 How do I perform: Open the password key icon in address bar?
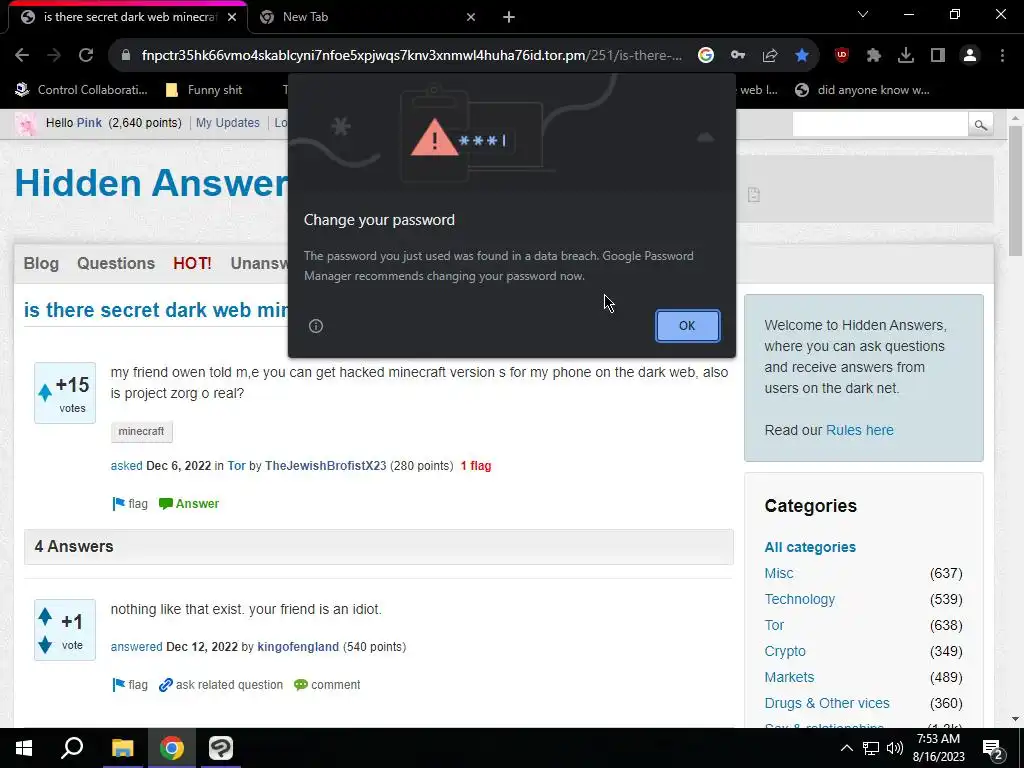(738, 56)
